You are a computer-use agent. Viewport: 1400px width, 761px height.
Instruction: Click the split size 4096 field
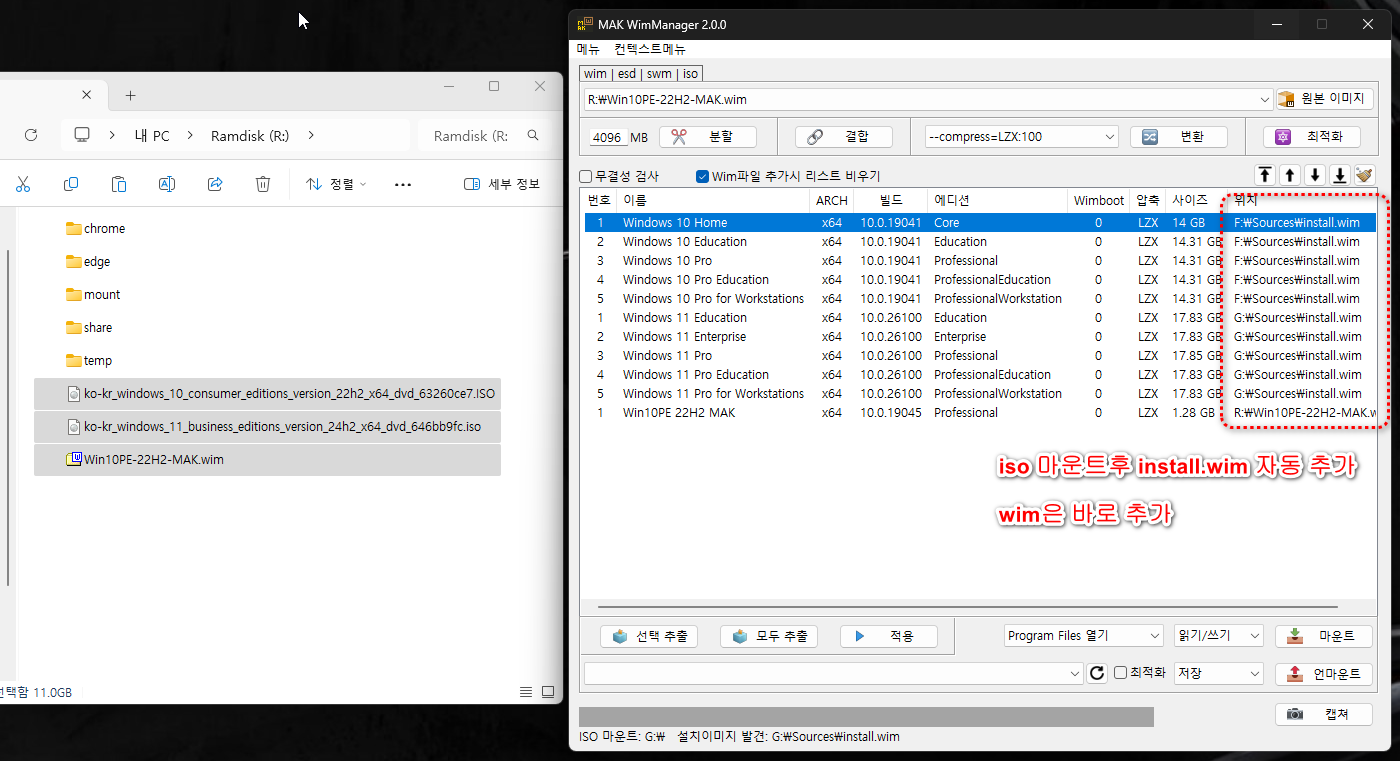coord(607,137)
